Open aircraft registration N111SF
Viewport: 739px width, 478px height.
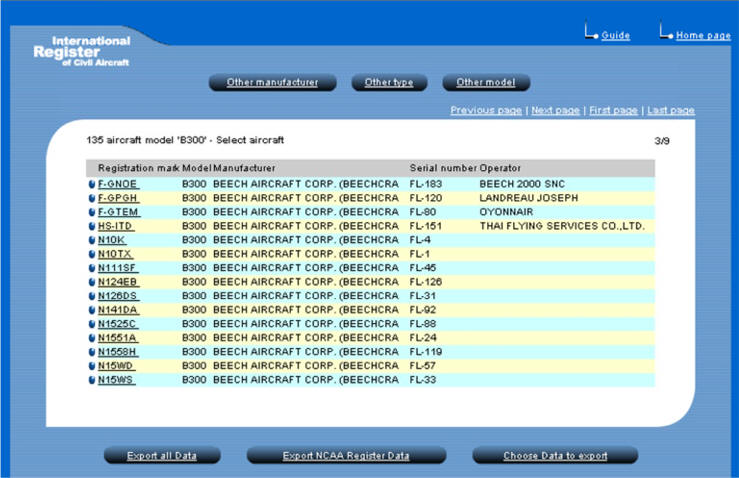[118, 268]
